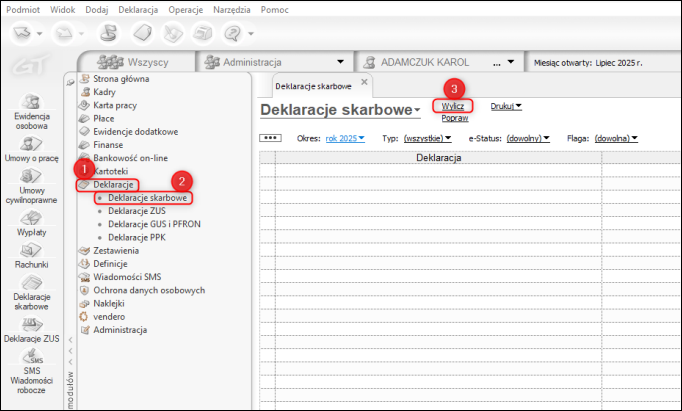Change Okres filter rok 2025

pos(345,138)
